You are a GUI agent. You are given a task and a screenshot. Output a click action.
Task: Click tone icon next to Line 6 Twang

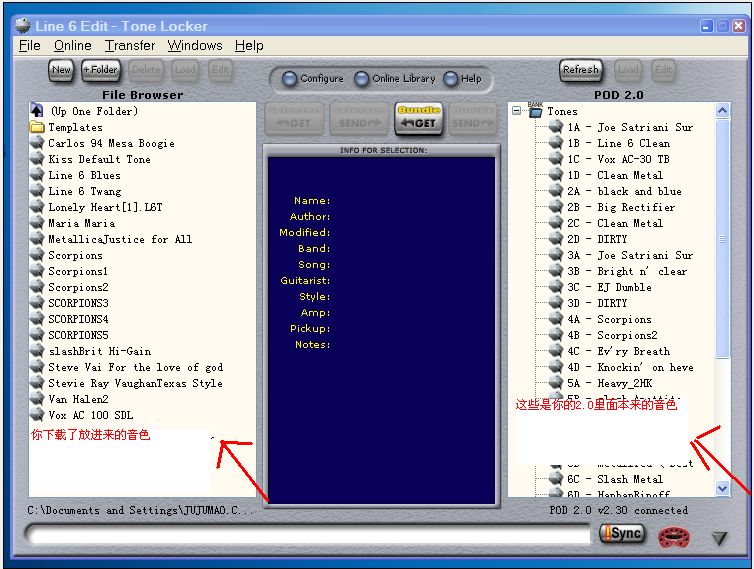(x=37, y=191)
